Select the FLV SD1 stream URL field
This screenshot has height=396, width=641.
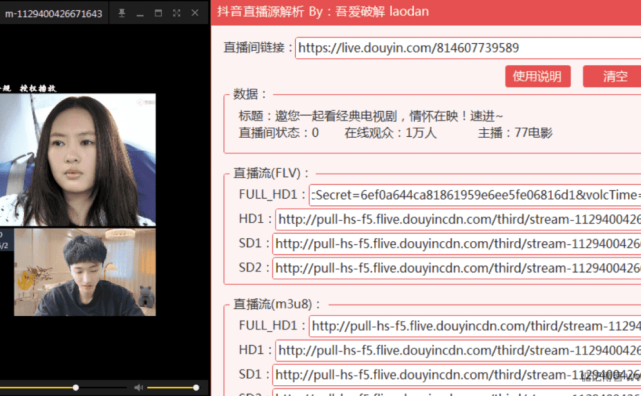point(457,244)
